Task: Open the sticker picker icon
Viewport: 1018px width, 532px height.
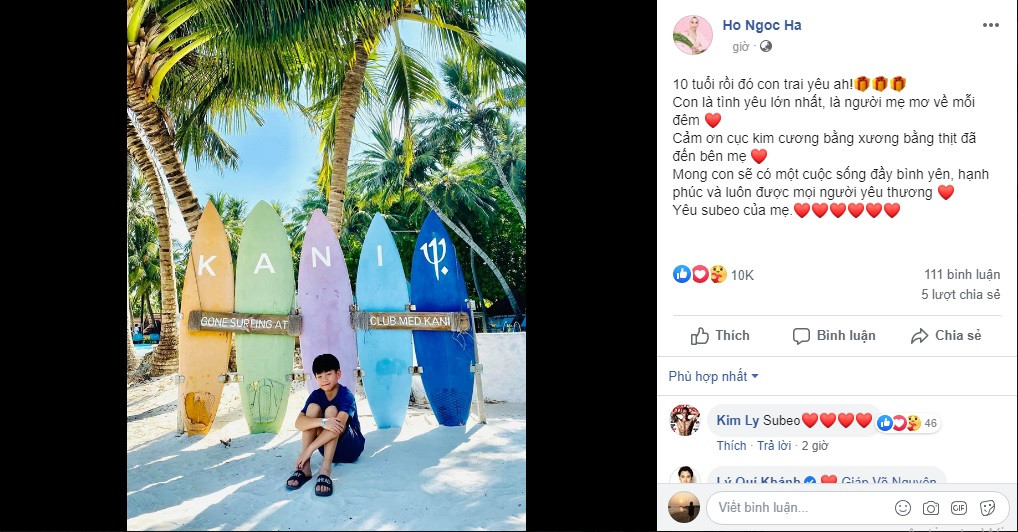Action: 986,507
